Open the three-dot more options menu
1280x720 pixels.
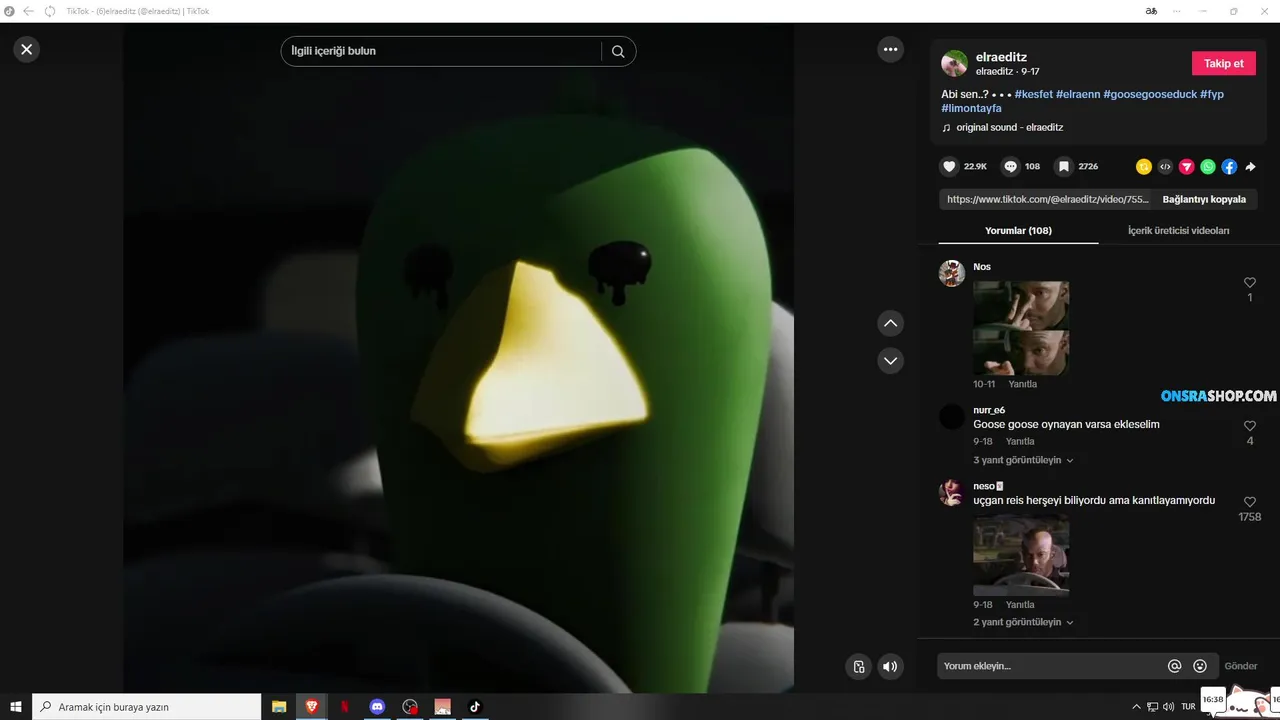(x=890, y=49)
